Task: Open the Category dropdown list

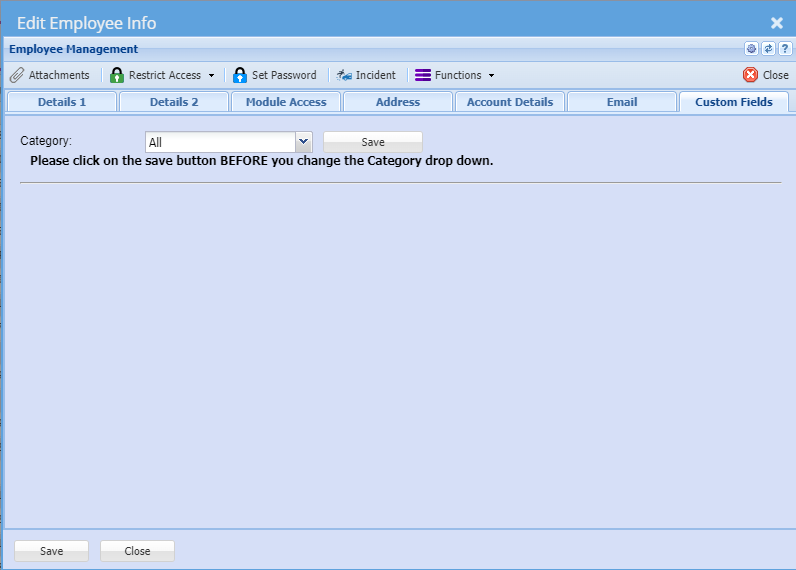Action: pyautogui.click(x=304, y=142)
